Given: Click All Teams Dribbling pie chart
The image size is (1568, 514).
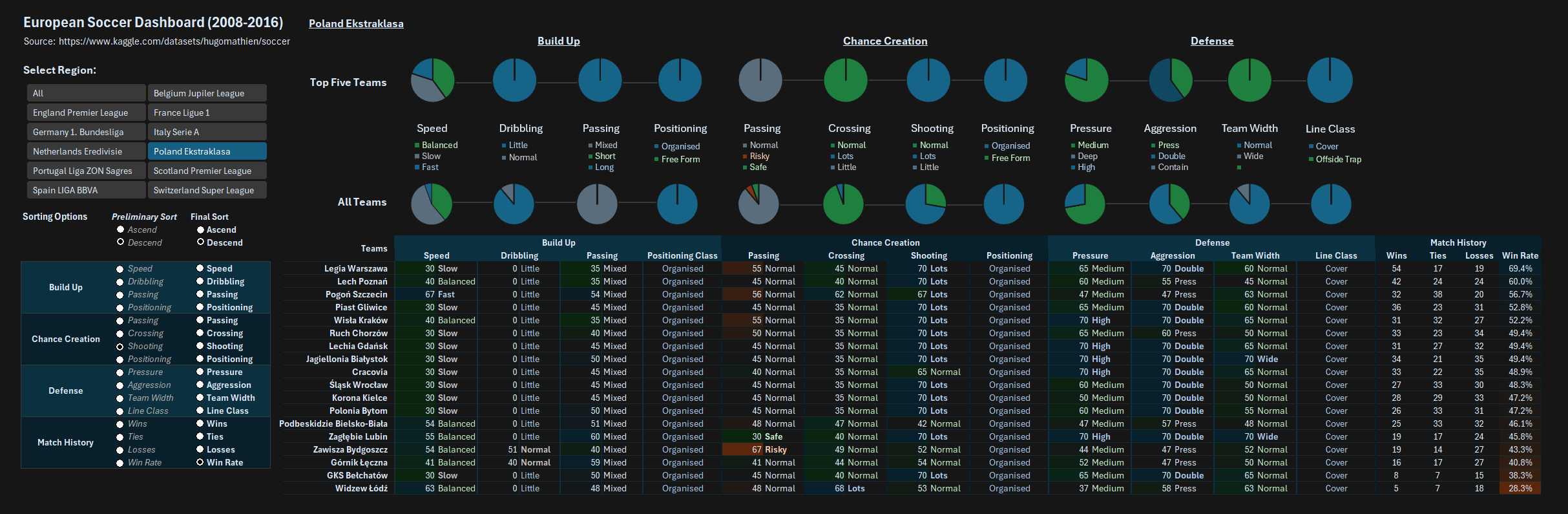Looking at the screenshot, I should click(514, 204).
